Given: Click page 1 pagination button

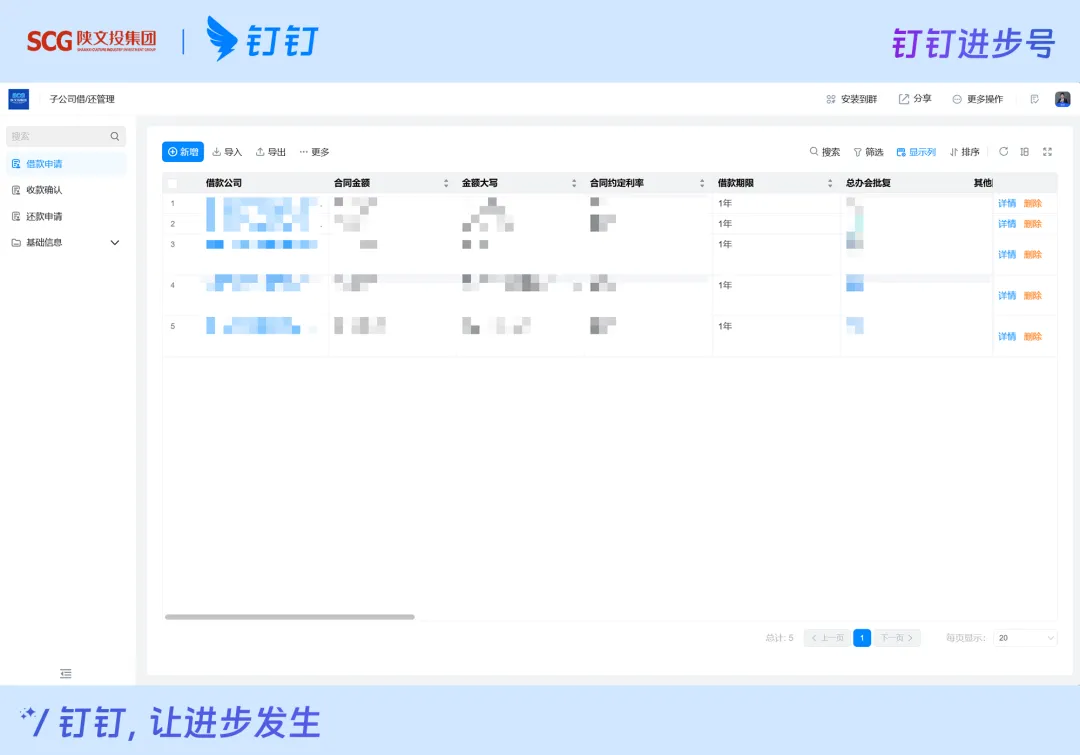Looking at the screenshot, I should 862,638.
